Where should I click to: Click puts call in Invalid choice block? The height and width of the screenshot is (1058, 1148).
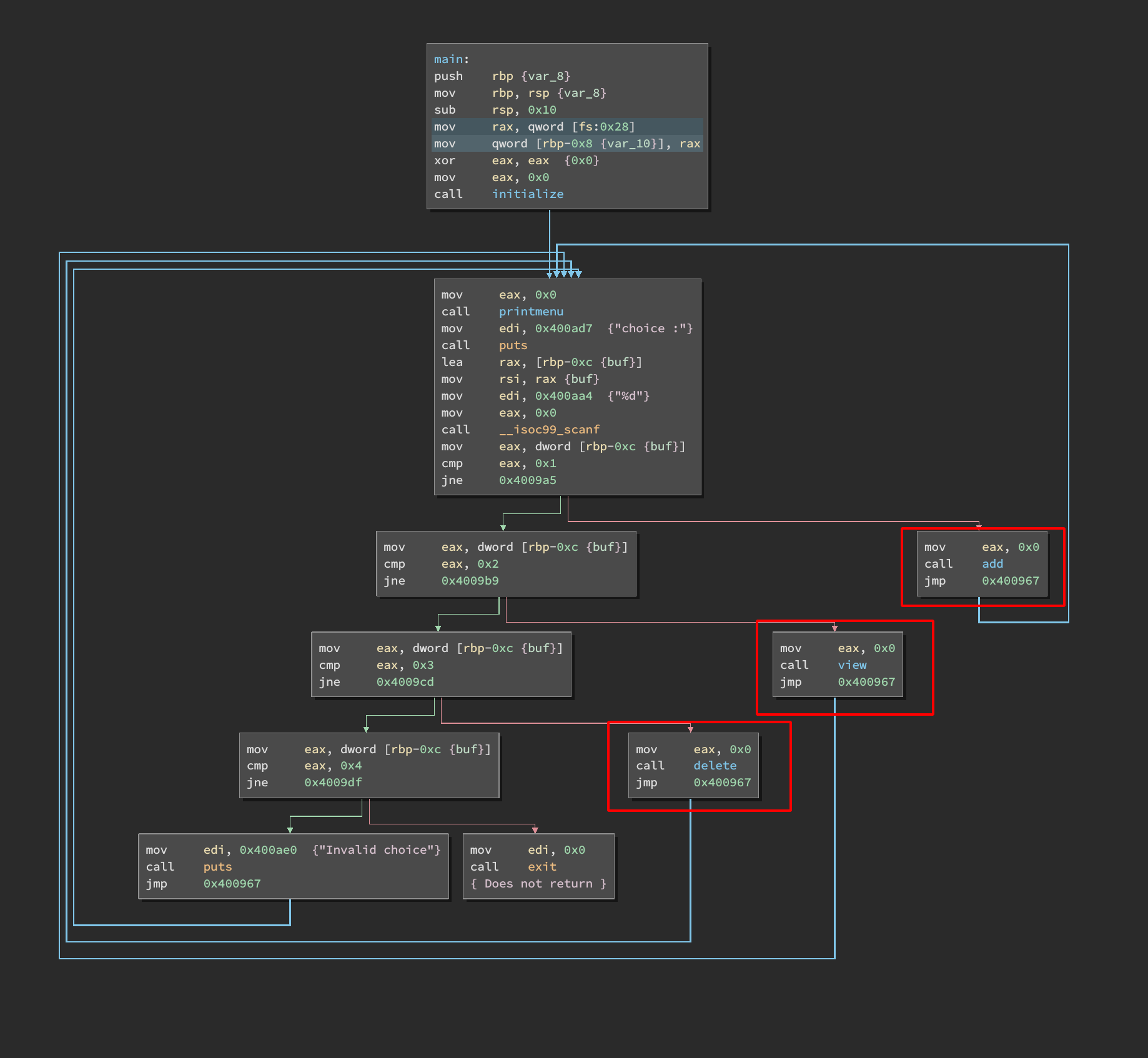click(217, 867)
